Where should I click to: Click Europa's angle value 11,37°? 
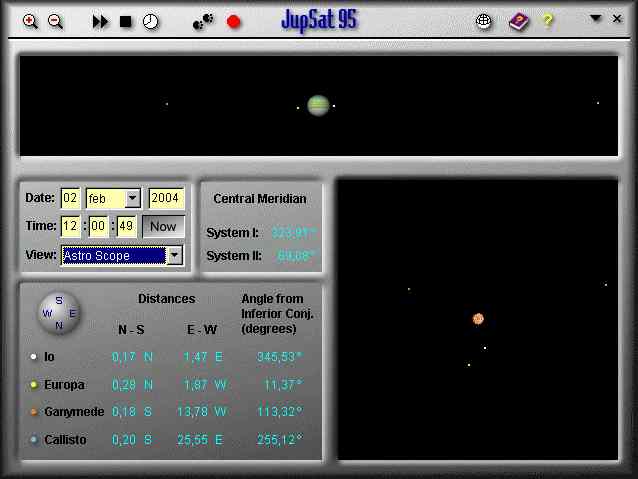tap(283, 385)
